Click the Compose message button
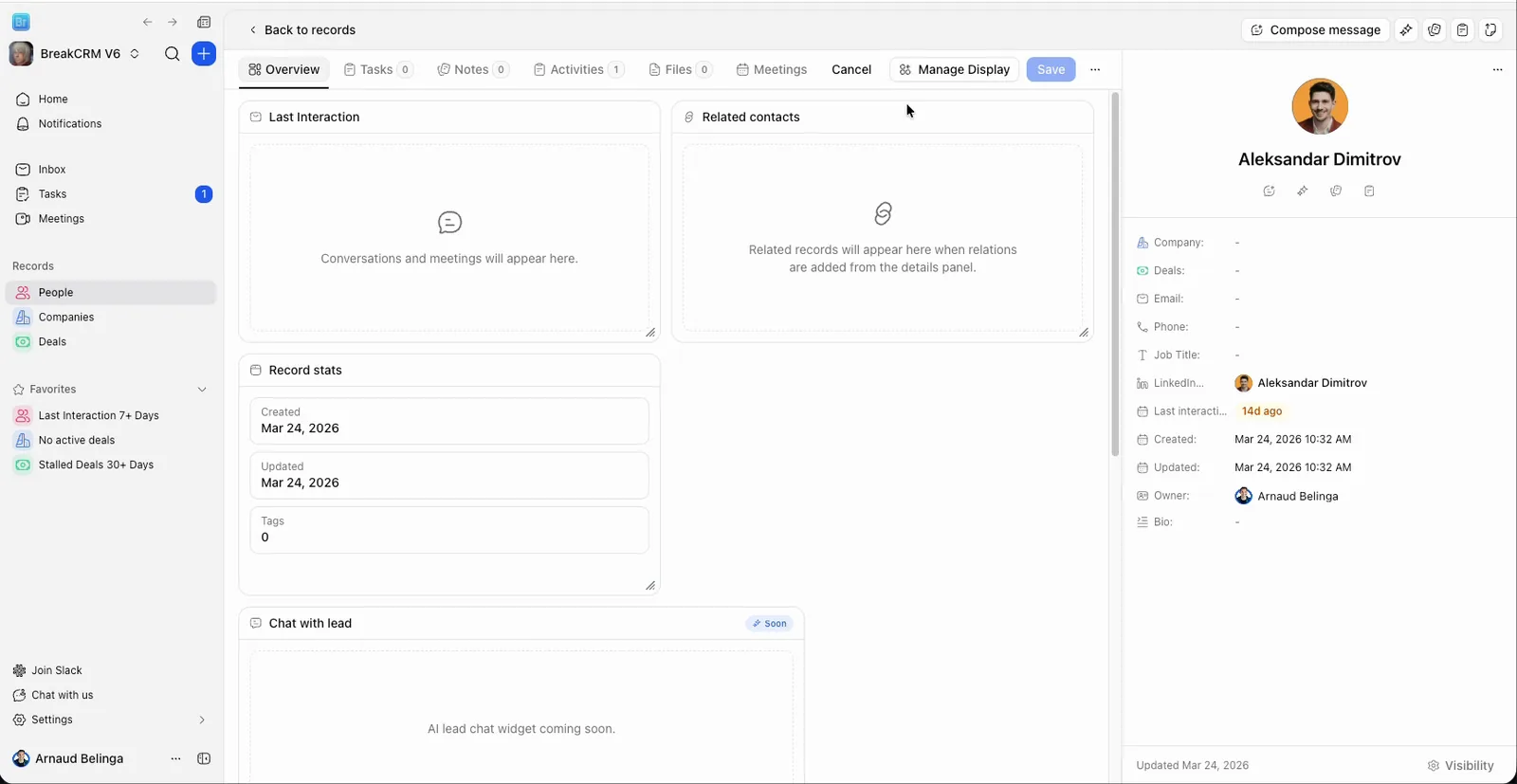1517x784 pixels. [x=1315, y=30]
